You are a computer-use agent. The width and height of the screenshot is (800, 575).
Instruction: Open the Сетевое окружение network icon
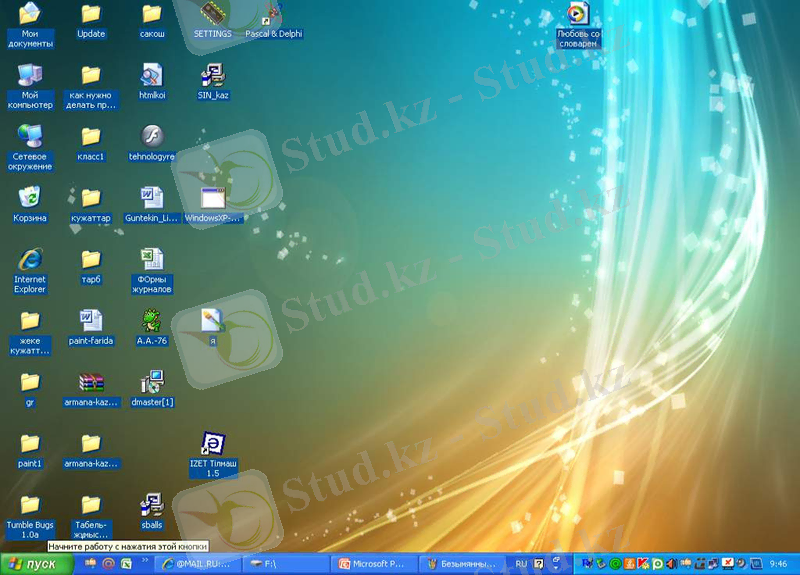point(30,137)
